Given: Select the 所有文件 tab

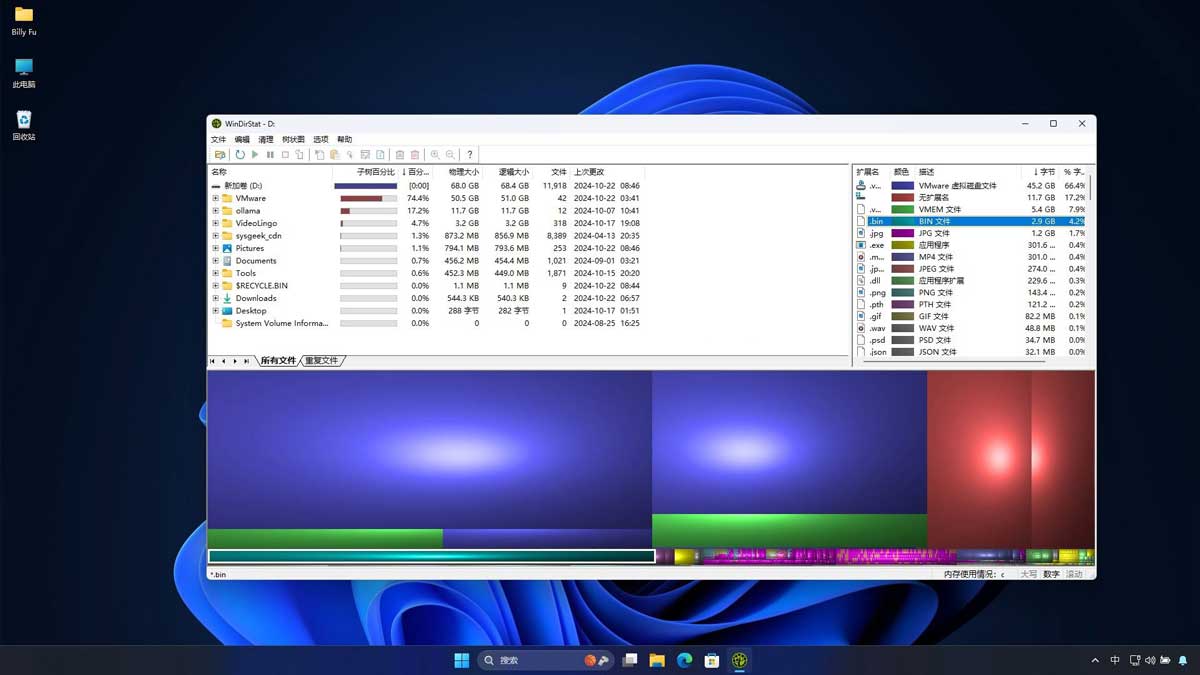Looking at the screenshot, I should (x=278, y=361).
